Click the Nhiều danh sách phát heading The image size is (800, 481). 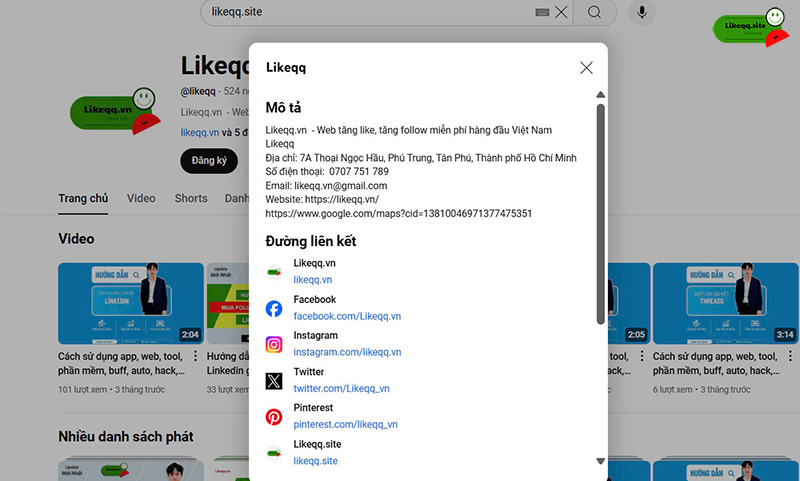pos(126,437)
